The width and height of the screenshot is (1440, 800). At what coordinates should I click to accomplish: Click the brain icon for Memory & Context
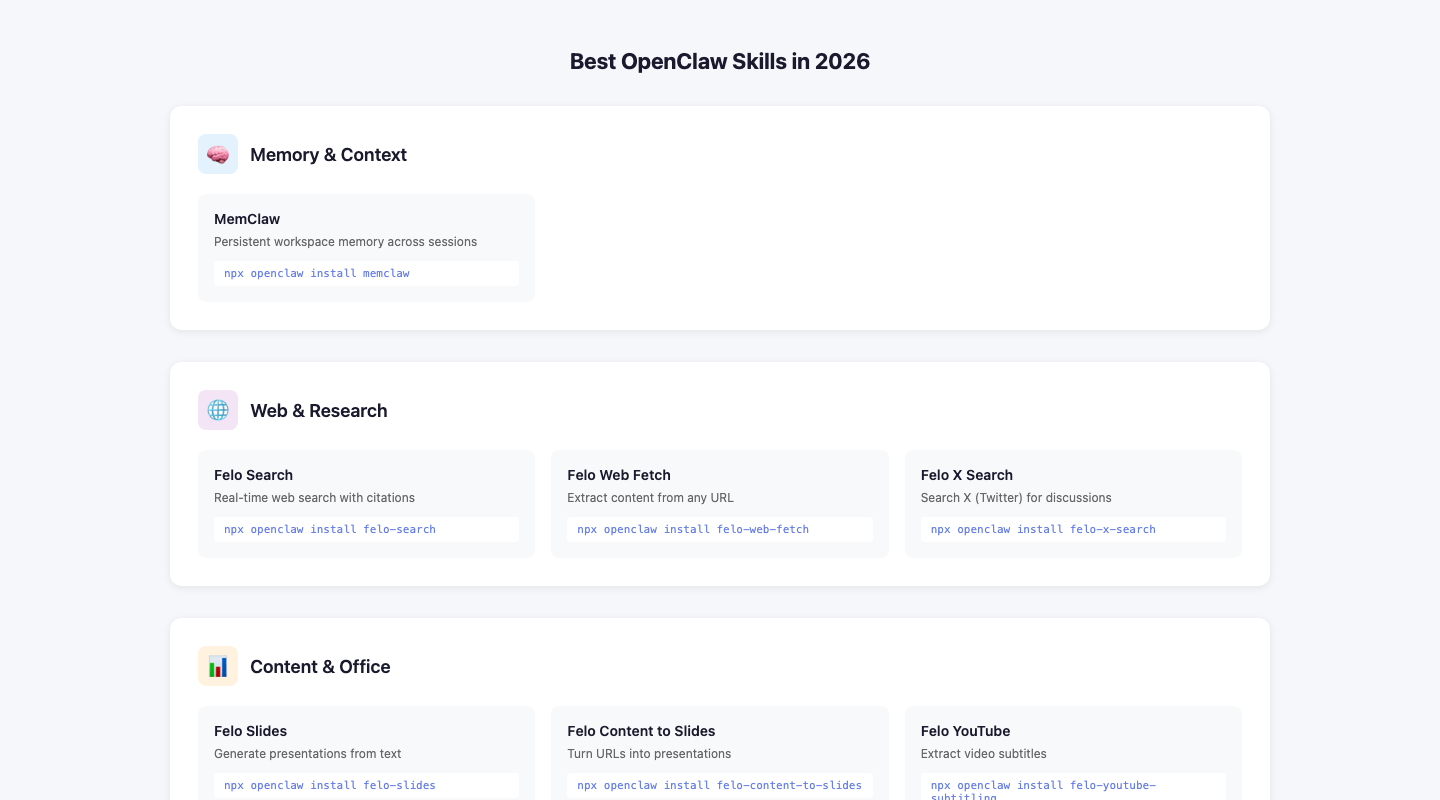point(218,154)
